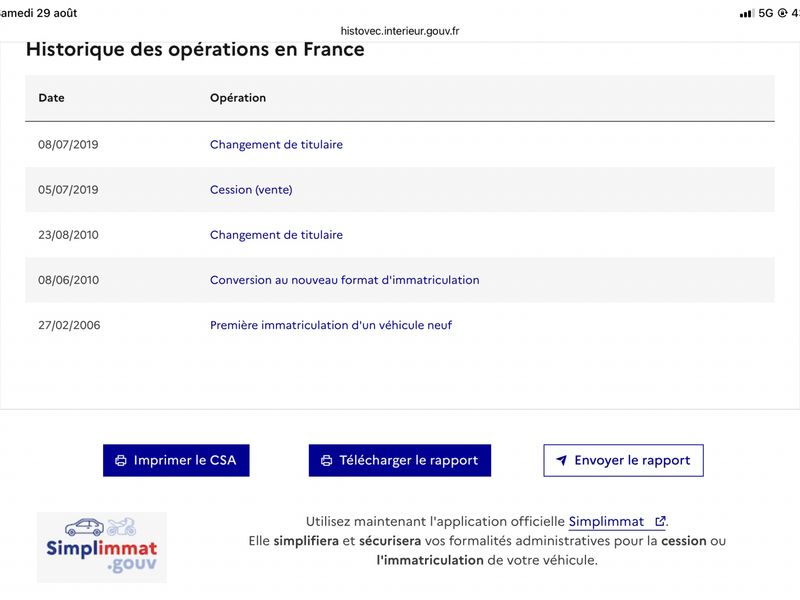Click the Opération column header

click(x=238, y=98)
